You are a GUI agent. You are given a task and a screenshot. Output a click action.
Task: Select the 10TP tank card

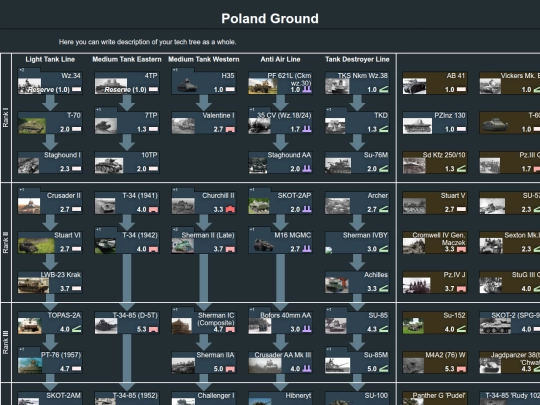(x=127, y=162)
